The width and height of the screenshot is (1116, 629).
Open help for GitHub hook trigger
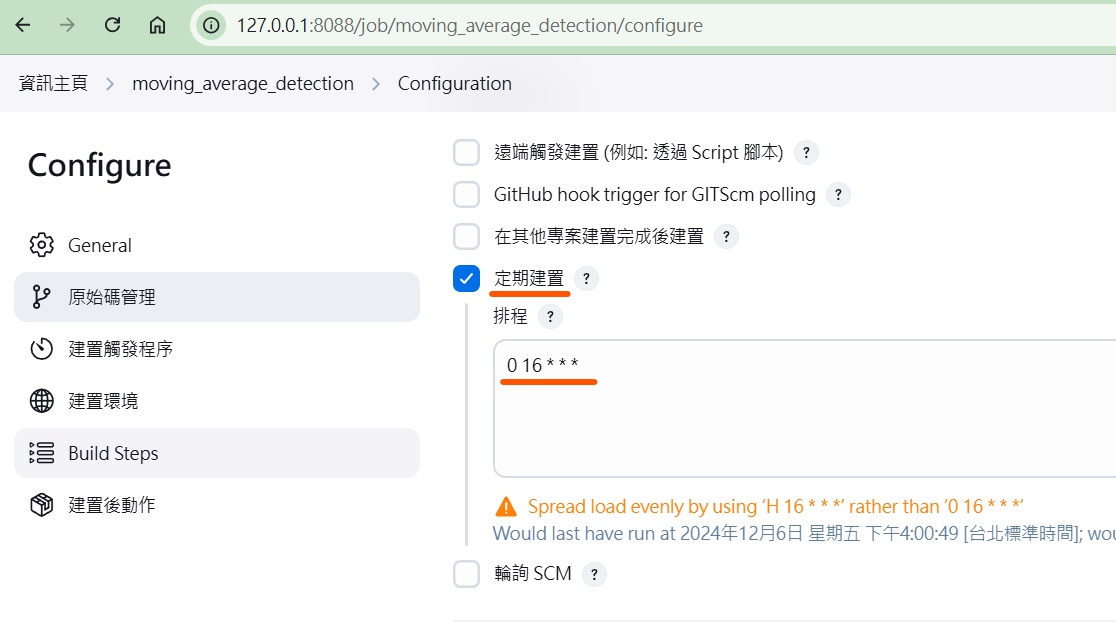coord(838,194)
